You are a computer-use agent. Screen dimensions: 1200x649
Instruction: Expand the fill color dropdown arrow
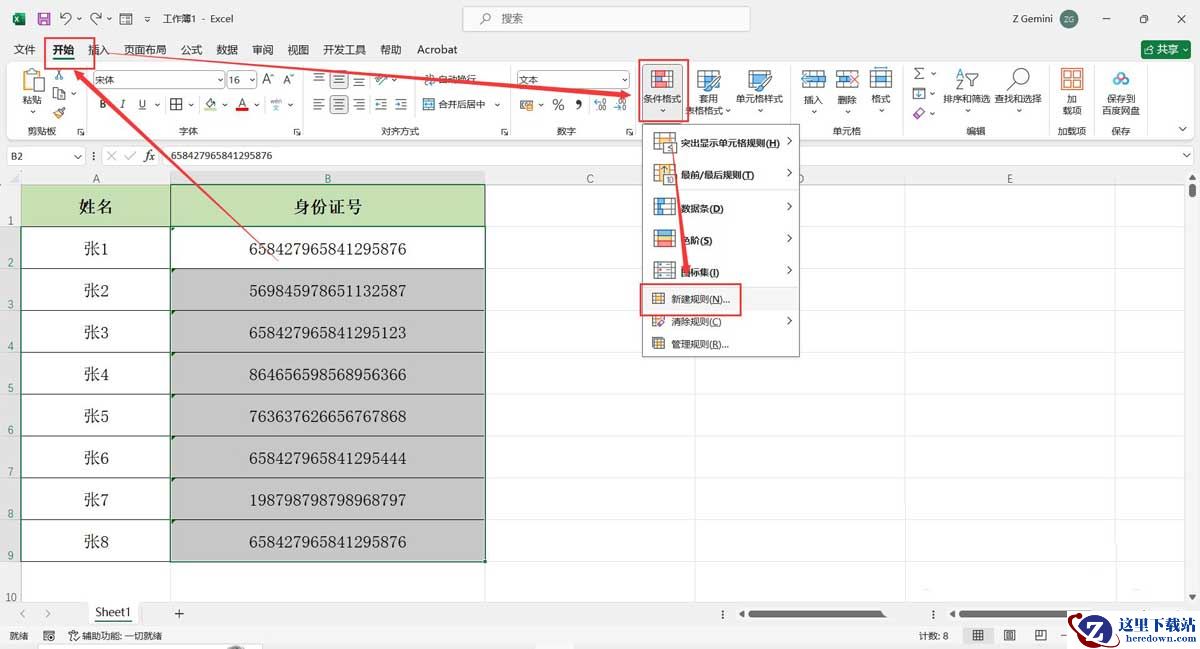(225, 104)
